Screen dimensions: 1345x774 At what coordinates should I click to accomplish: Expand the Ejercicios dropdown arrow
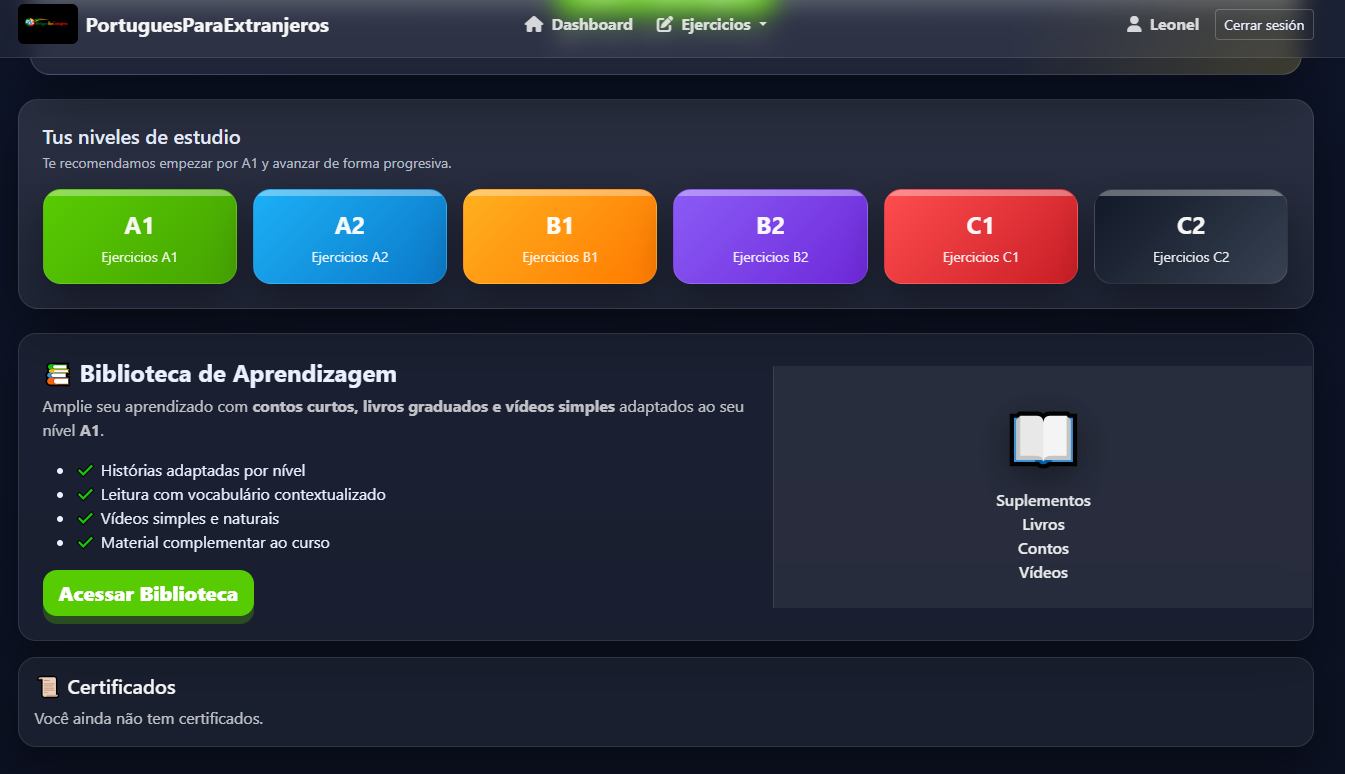[763, 25]
